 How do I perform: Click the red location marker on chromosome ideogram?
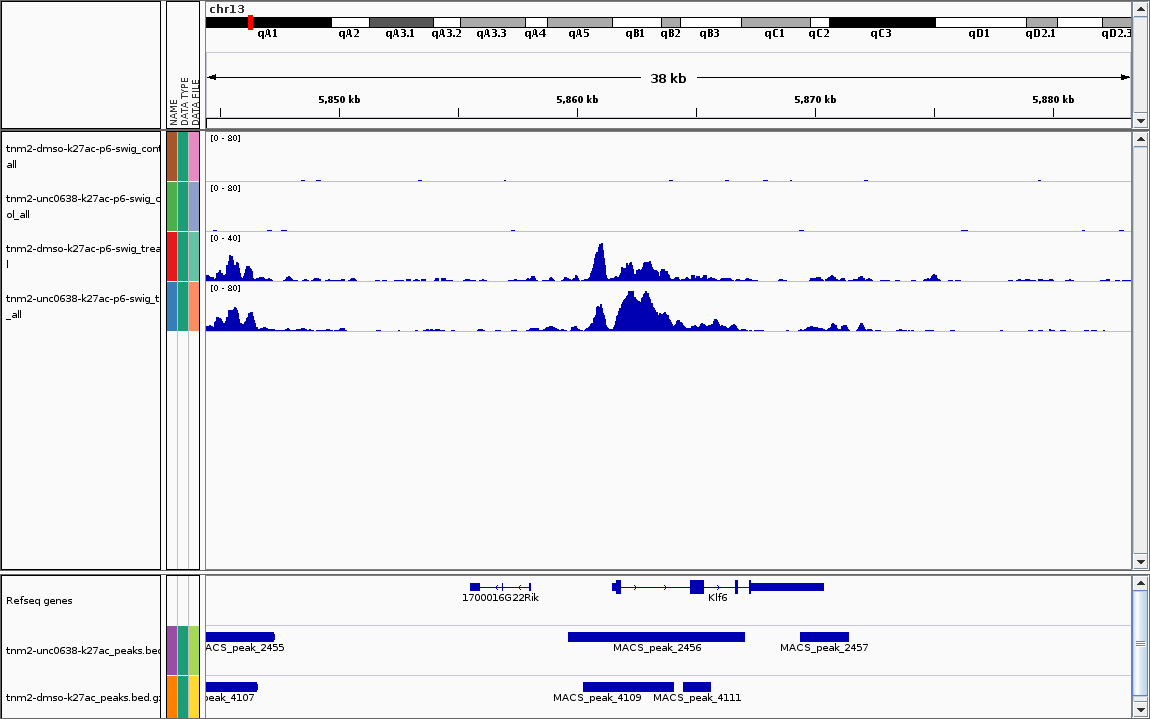pyautogui.click(x=250, y=22)
